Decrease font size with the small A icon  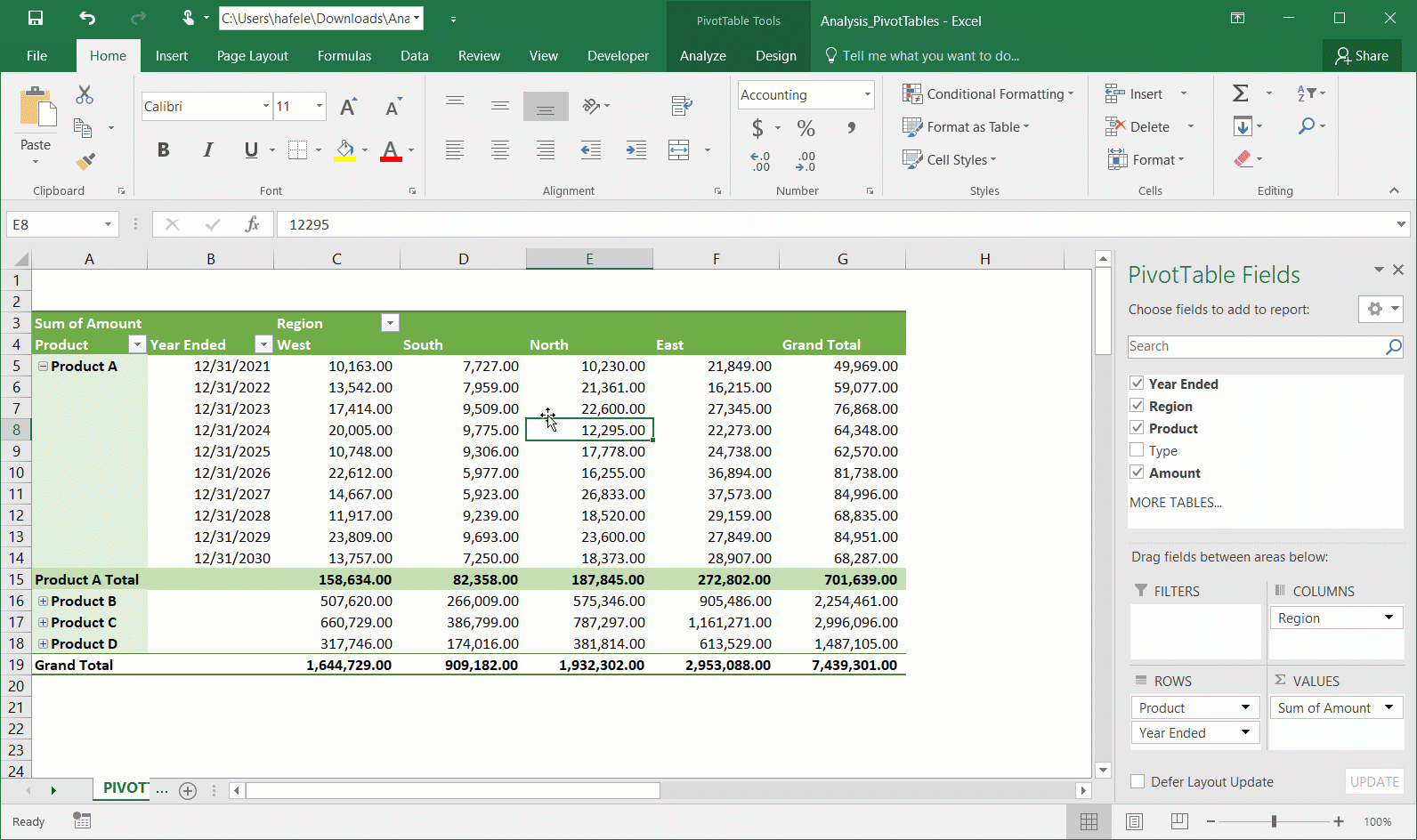[393, 107]
